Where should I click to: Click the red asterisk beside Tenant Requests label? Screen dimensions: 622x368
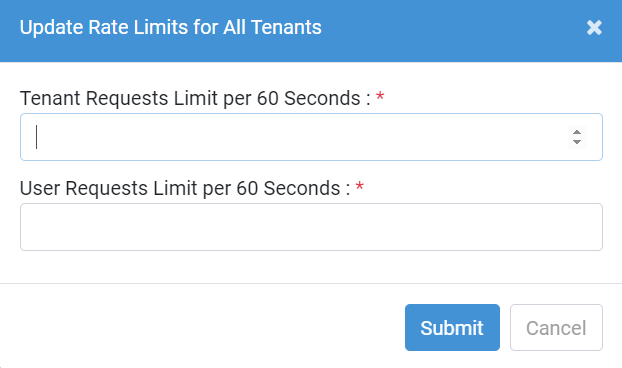coord(380,96)
